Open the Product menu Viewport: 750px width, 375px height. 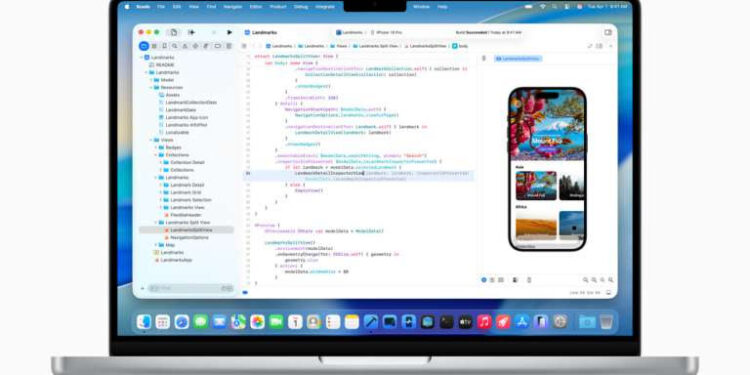(278, 7)
